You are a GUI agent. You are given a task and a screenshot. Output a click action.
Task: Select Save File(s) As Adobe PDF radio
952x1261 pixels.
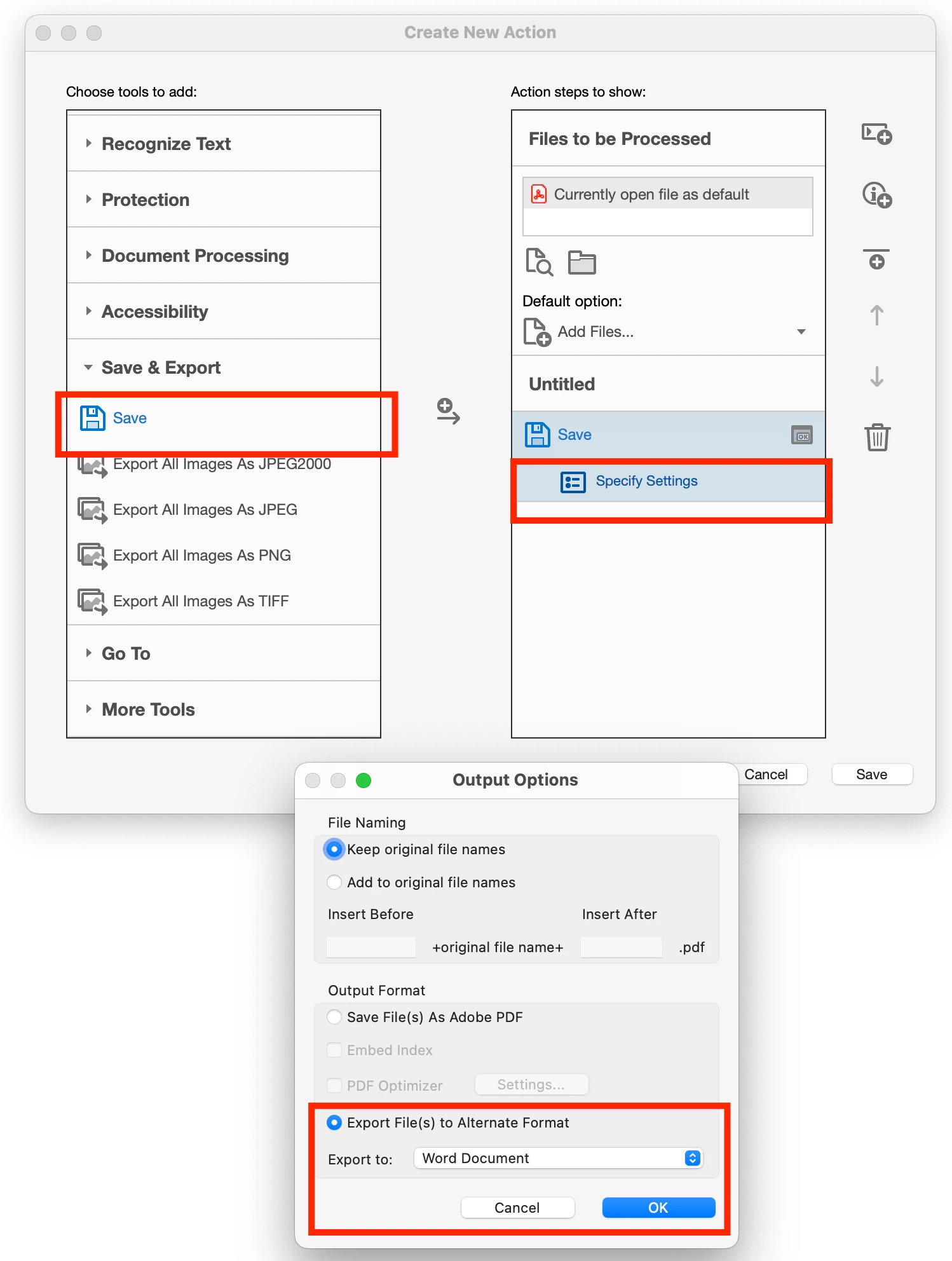(x=334, y=1017)
